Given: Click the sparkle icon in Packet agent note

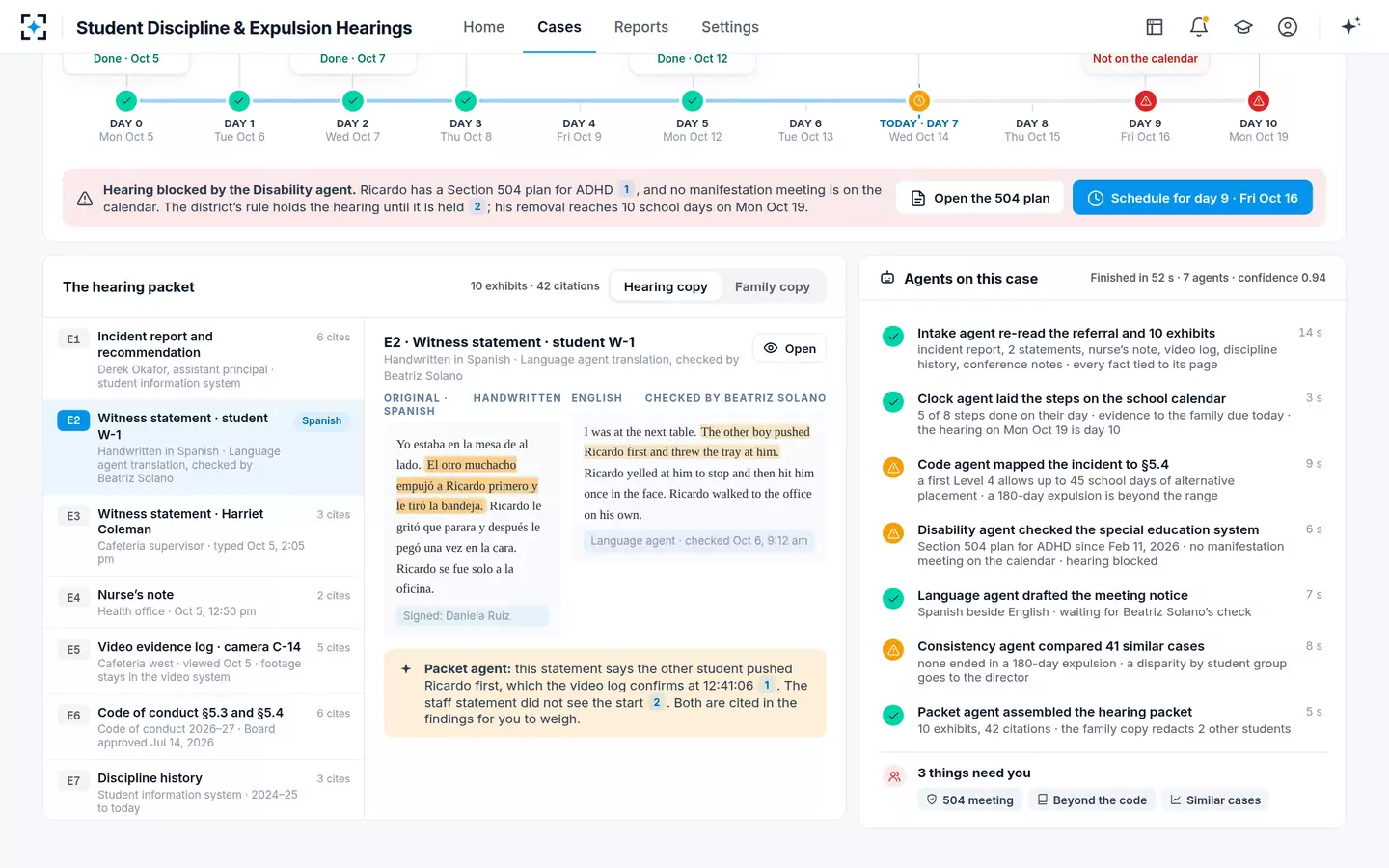Looking at the screenshot, I should (x=406, y=668).
